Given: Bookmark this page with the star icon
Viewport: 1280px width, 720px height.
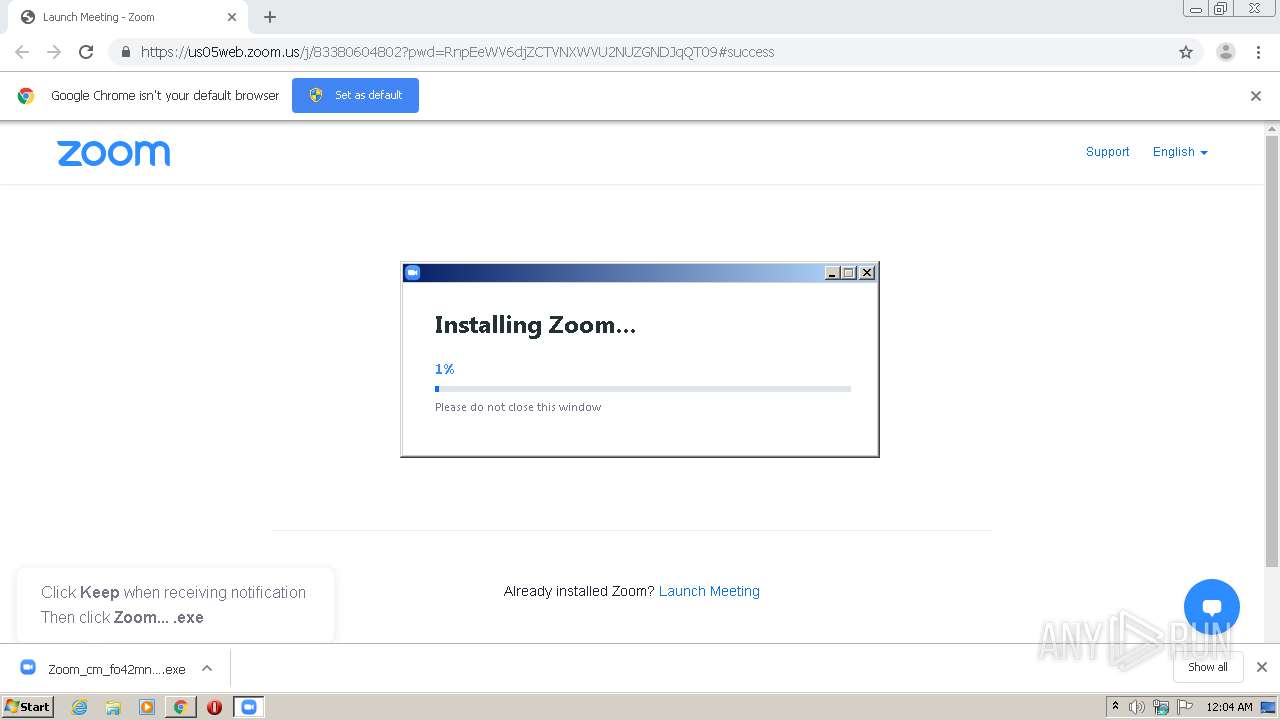Looking at the screenshot, I should tap(1186, 52).
